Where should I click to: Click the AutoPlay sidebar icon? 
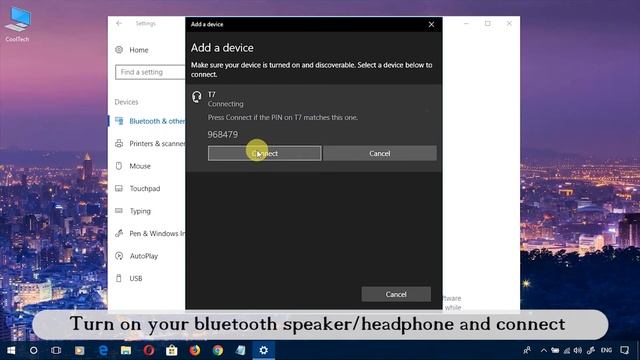(x=119, y=256)
